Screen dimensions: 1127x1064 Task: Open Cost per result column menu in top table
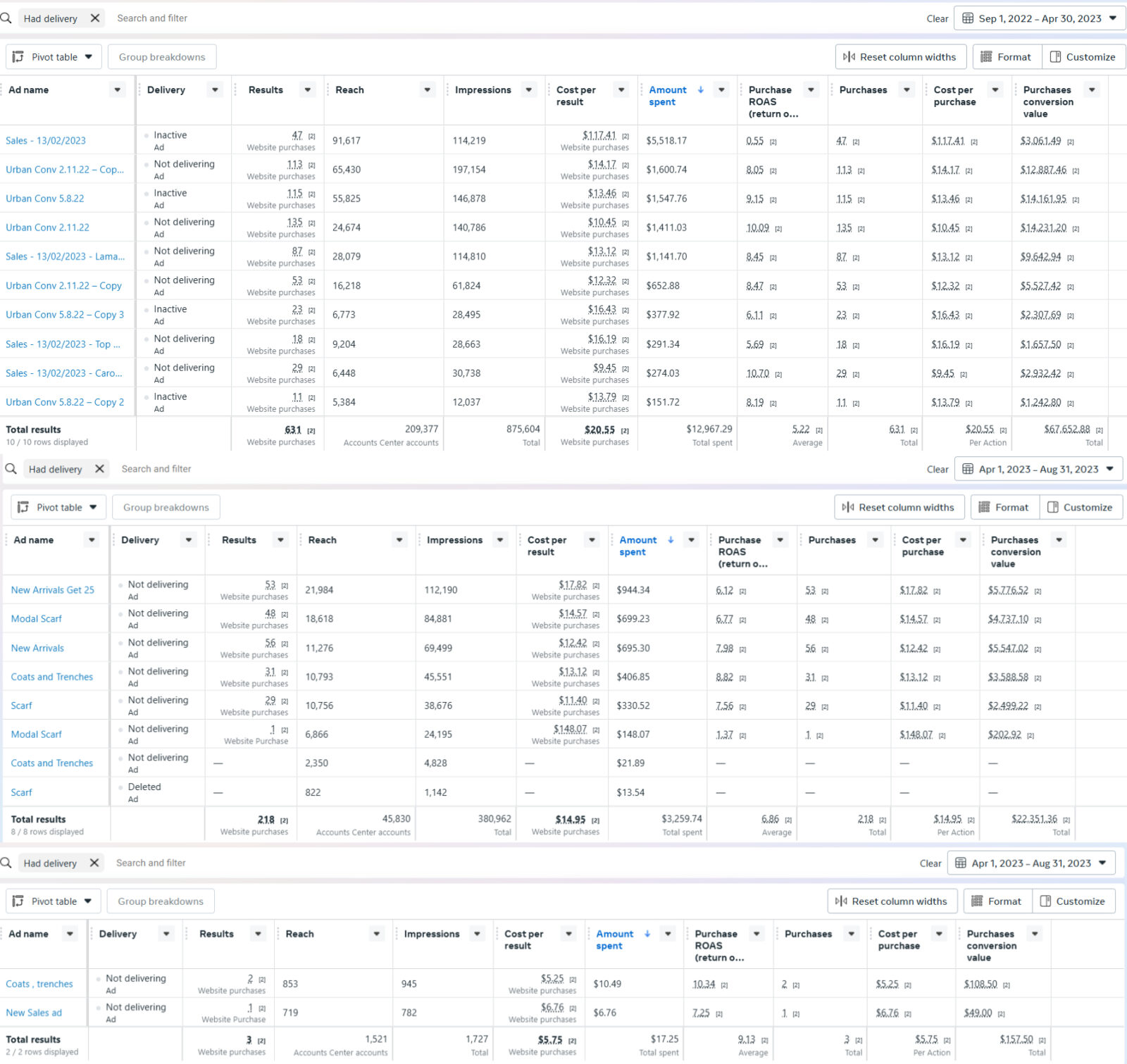(621, 89)
